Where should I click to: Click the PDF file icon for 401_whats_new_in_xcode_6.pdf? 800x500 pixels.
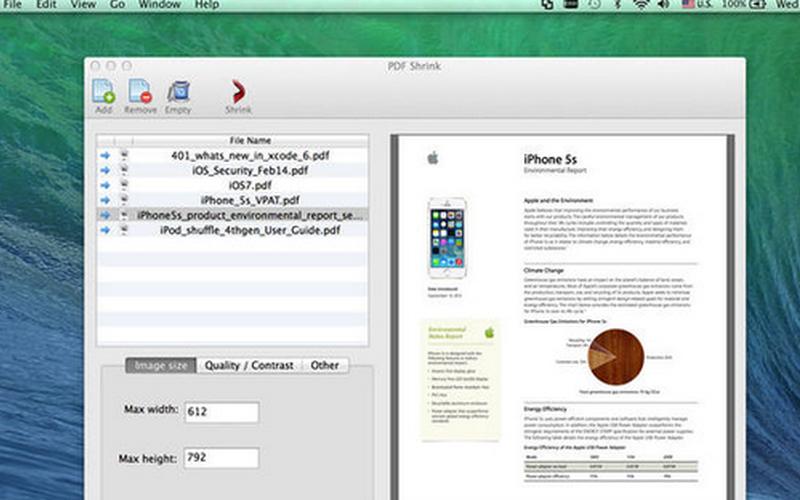(124, 155)
